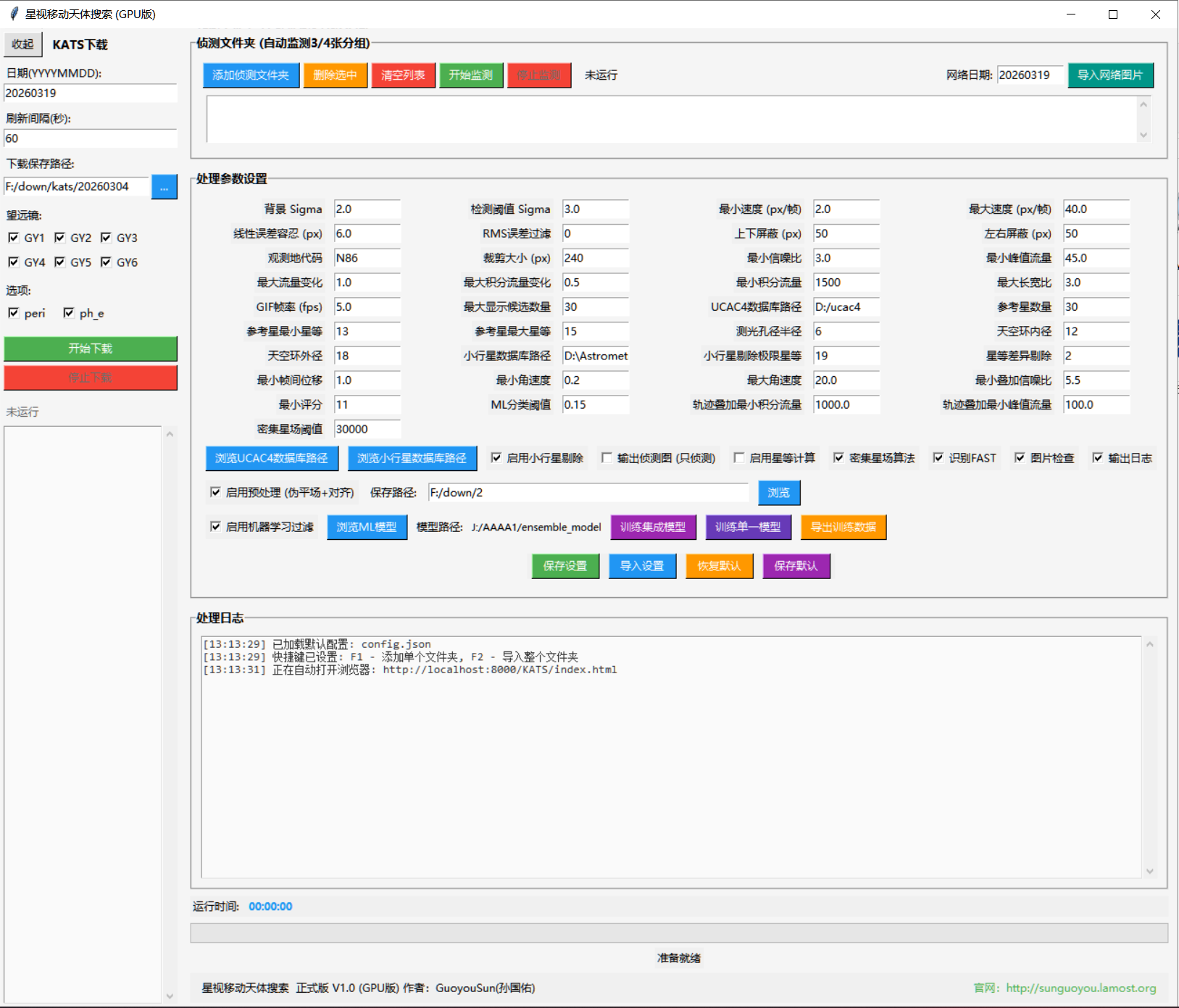Click the red 清空列表 button
This screenshot has height=1008, width=1179.
pyautogui.click(x=403, y=75)
